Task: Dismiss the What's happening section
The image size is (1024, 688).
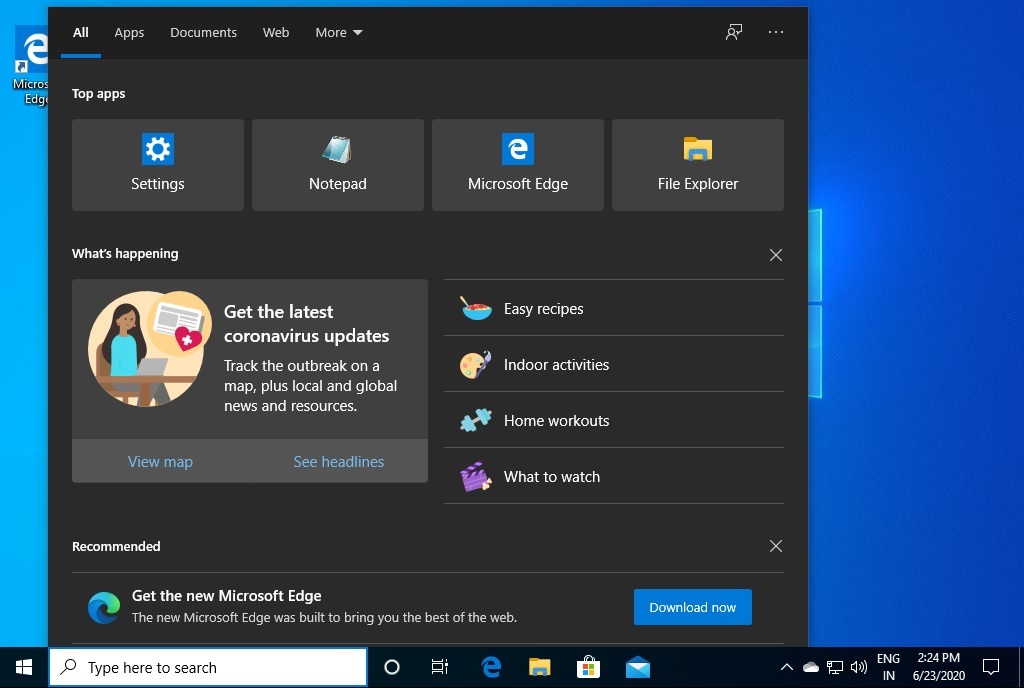Action: [x=776, y=255]
